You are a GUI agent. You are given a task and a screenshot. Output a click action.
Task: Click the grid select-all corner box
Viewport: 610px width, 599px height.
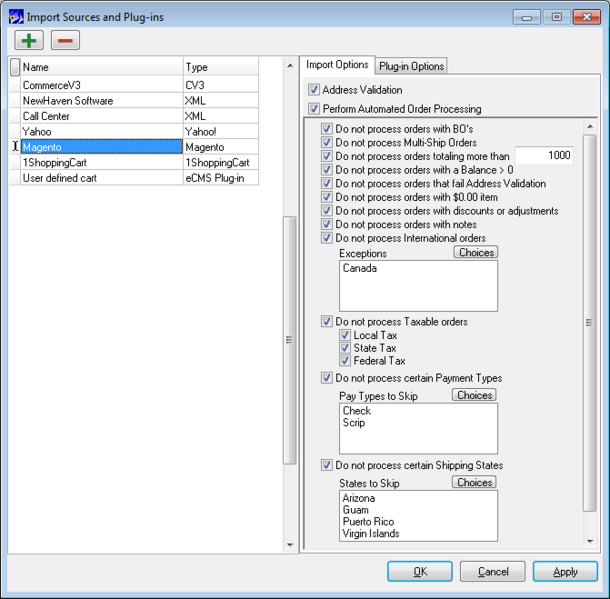(x=15, y=67)
